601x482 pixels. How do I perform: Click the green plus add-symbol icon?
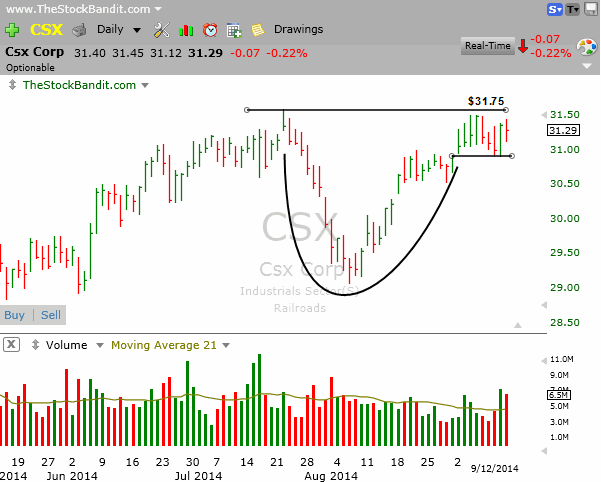(11, 30)
